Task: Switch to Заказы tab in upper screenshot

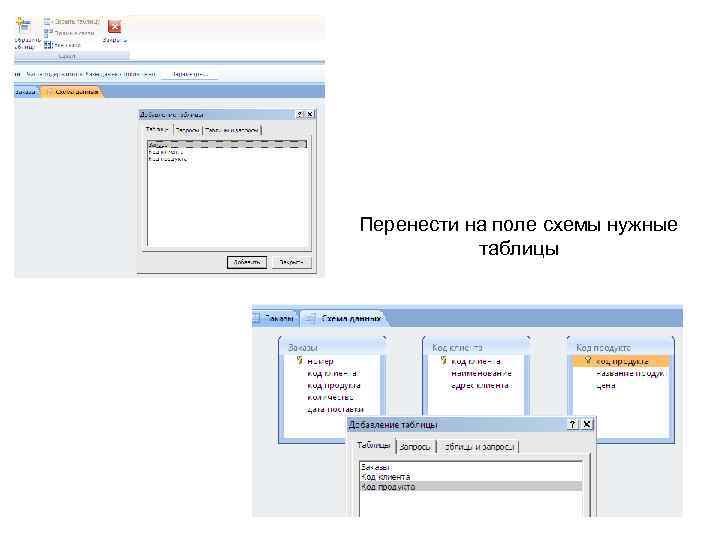Action: coord(26,92)
